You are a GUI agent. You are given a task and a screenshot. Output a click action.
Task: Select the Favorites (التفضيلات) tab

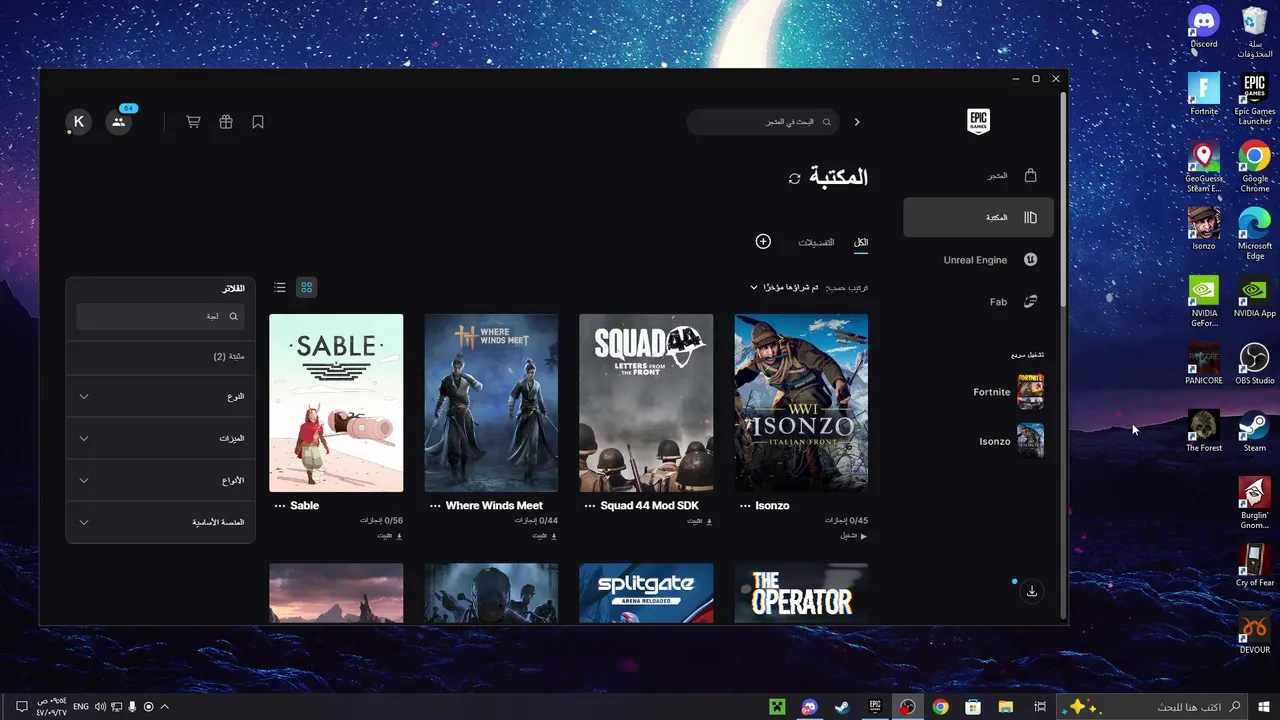[x=816, y=243]
